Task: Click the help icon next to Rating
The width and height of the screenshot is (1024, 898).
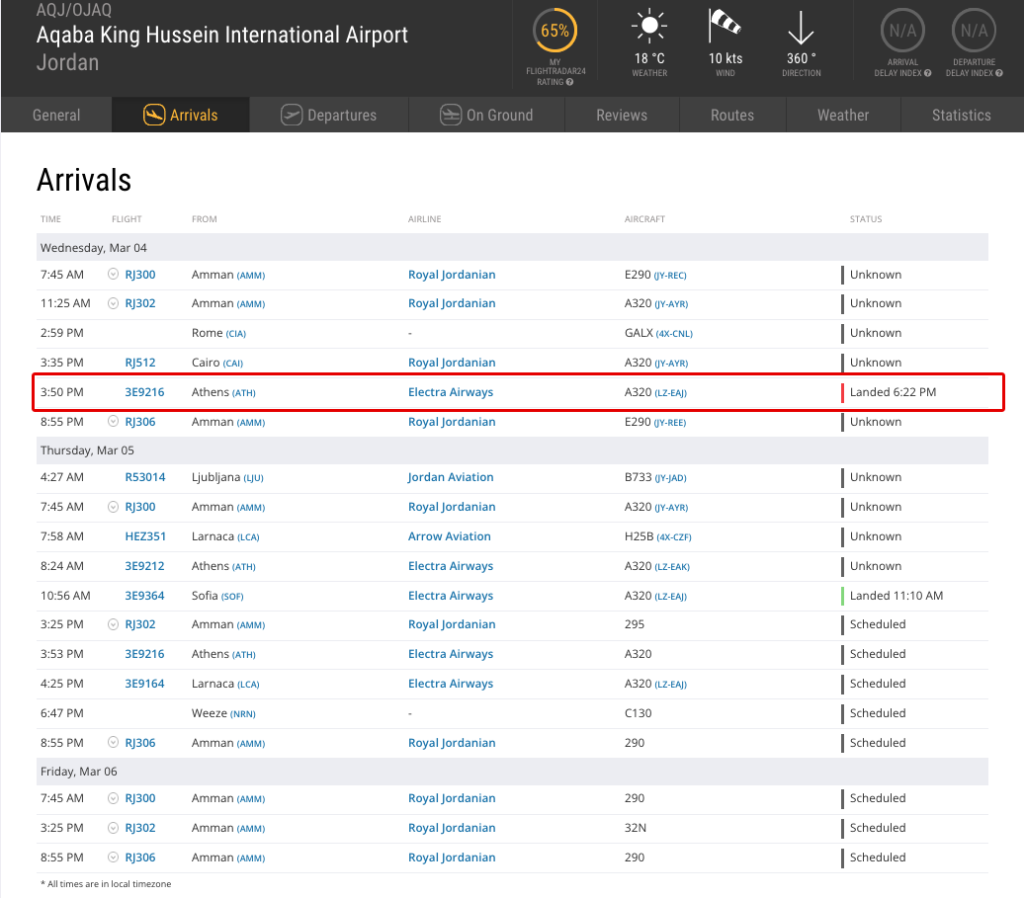Action: point(569,82)
